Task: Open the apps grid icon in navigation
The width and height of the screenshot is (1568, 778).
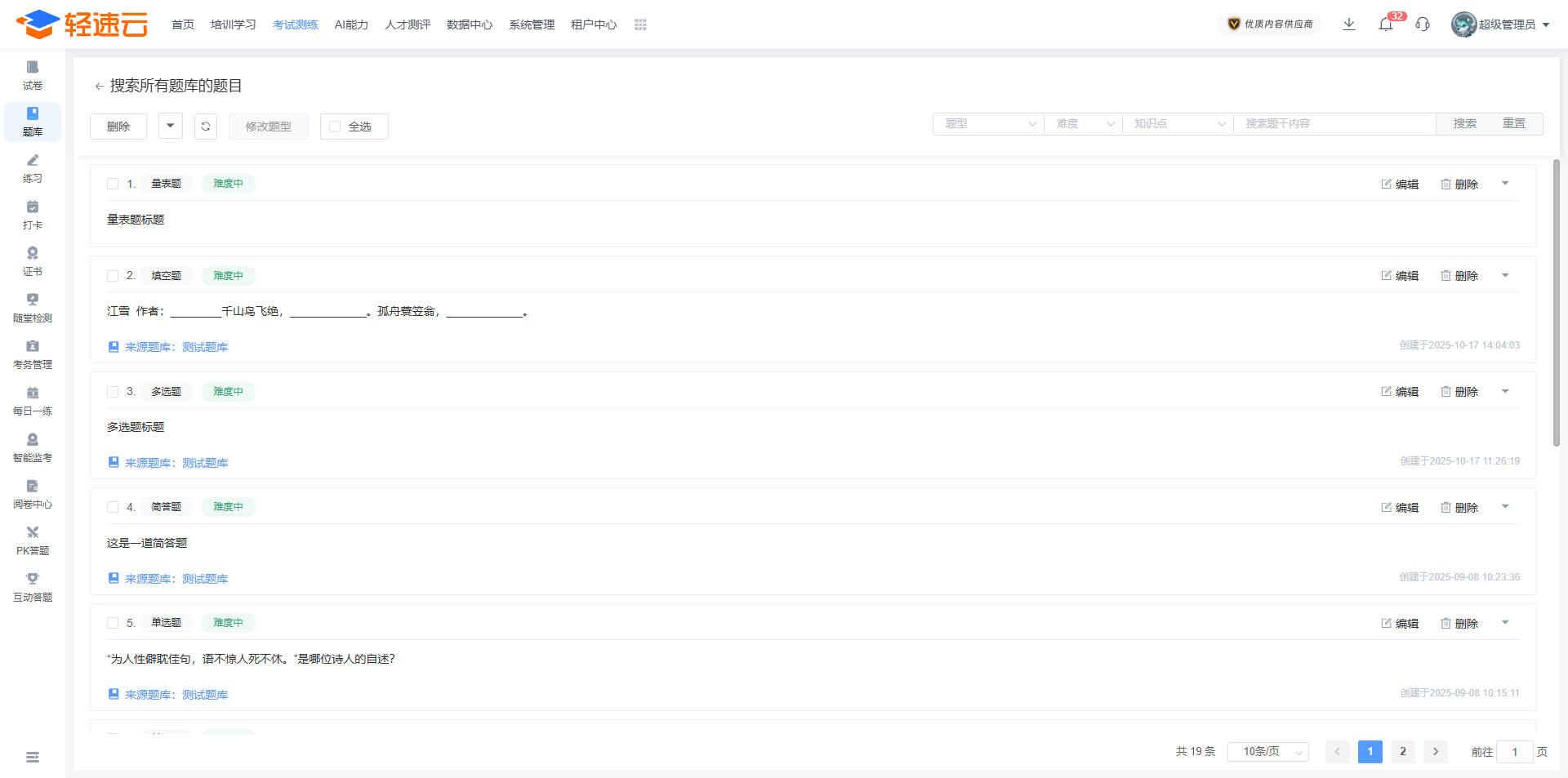Action: pyautogui.click(x=640, y=24)
